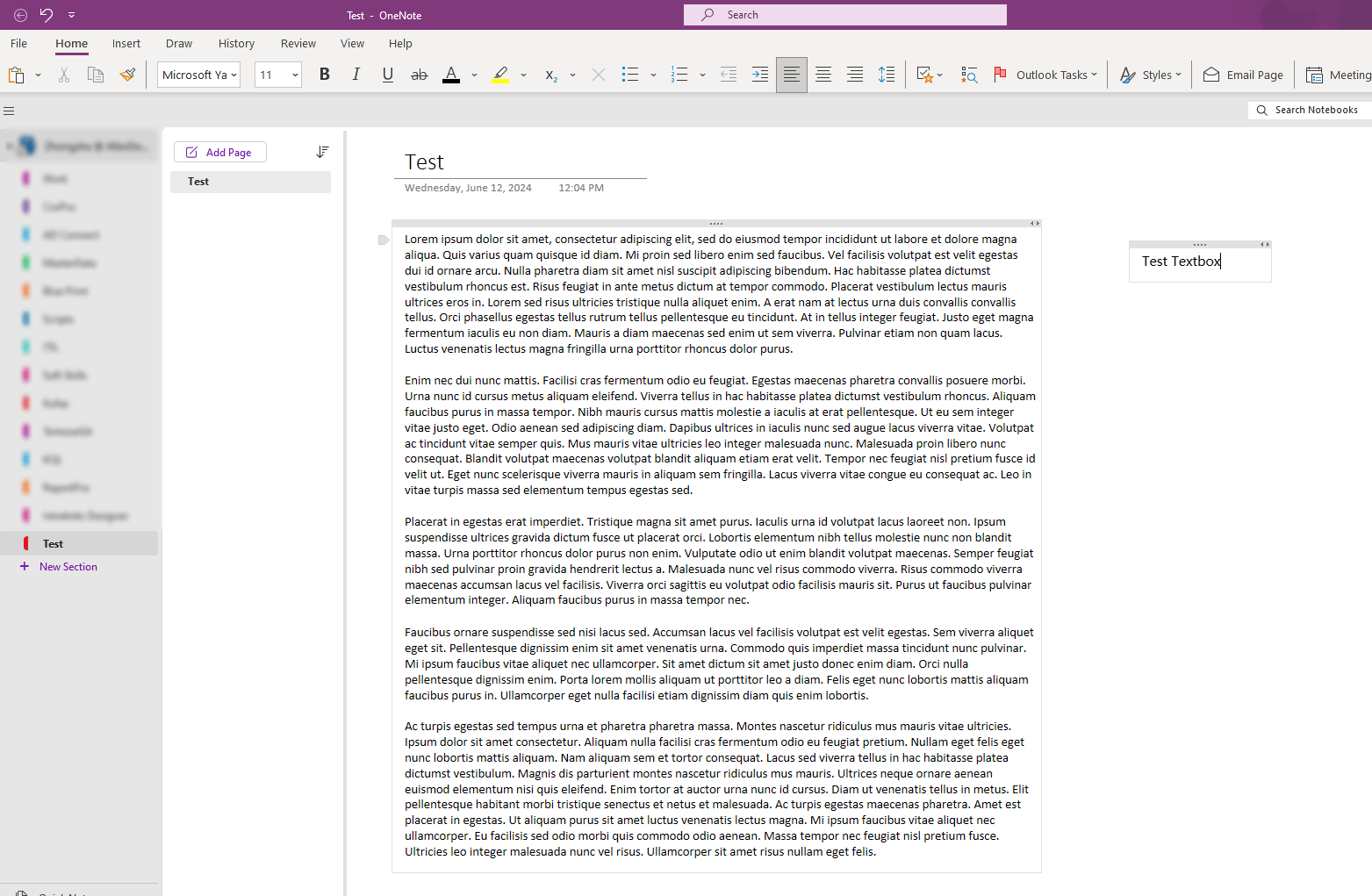Viewport: 1372px width, 896px height.
Task: Toggle strikethrough formatting
Action: (x=419, y=75)
